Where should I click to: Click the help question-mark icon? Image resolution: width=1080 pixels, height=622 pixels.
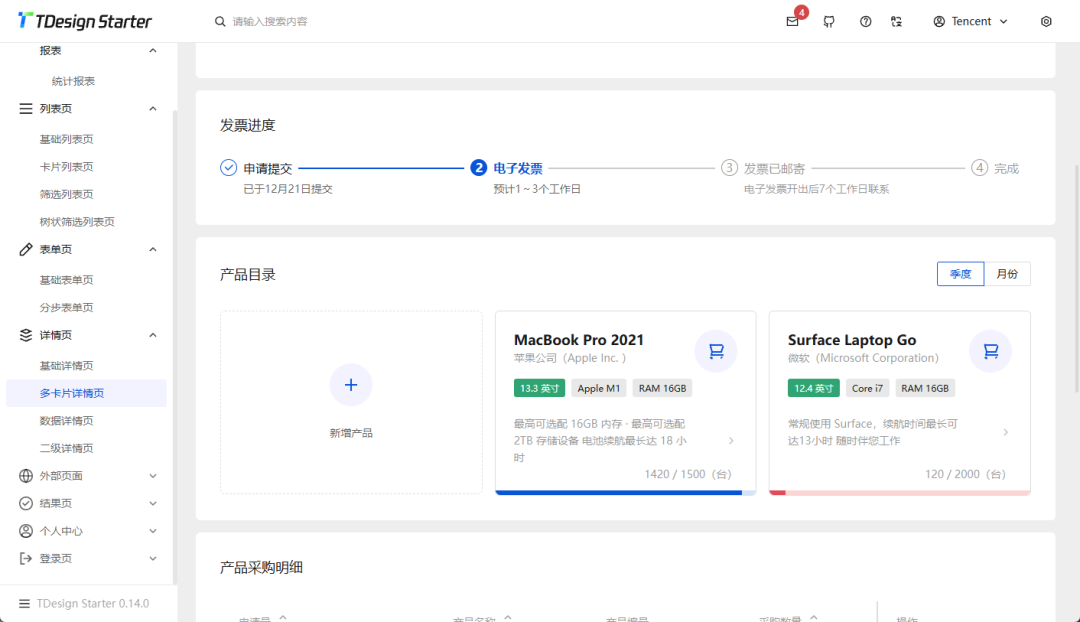pos(865,21)
